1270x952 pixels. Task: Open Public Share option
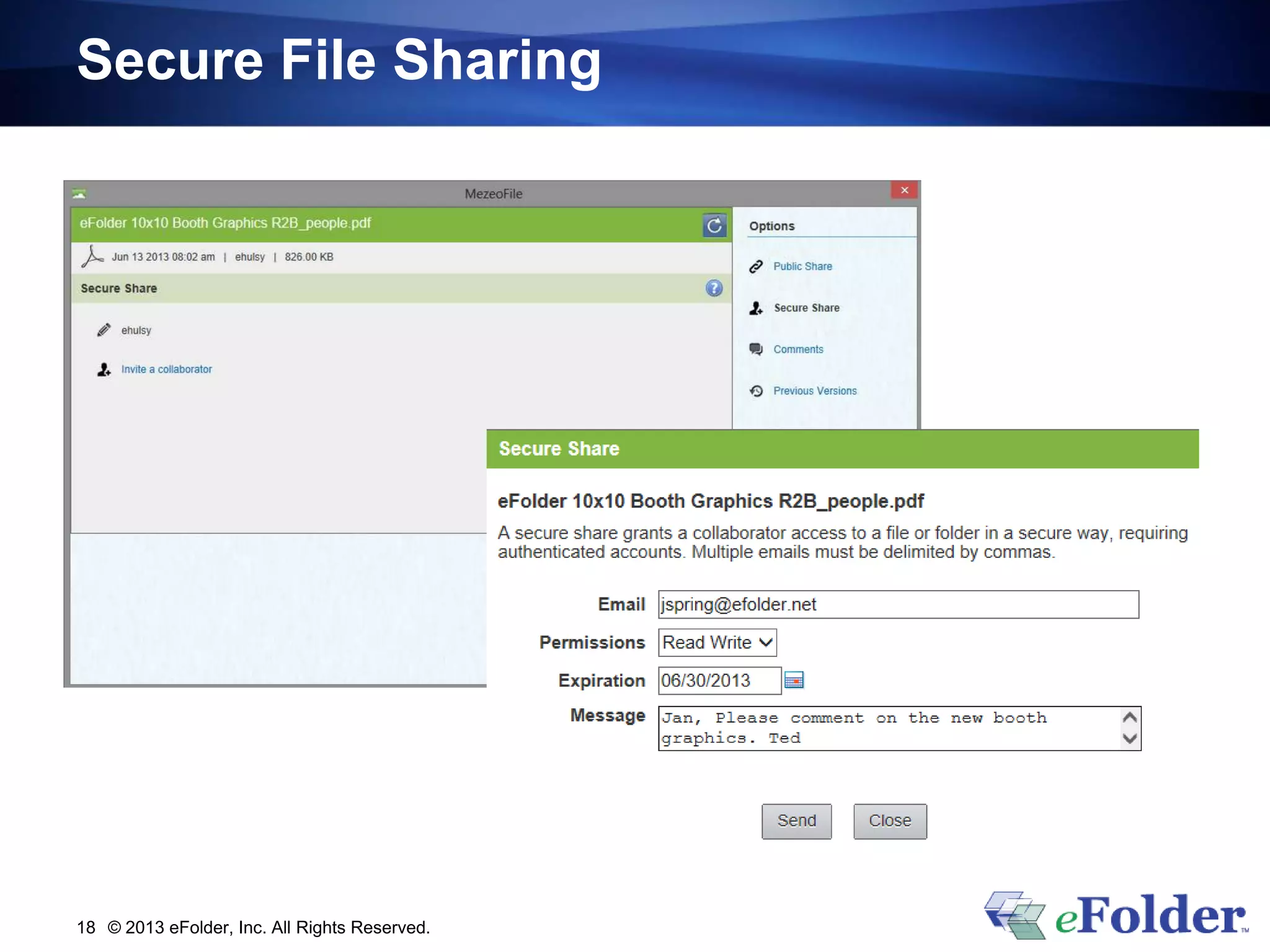[802, 267]
